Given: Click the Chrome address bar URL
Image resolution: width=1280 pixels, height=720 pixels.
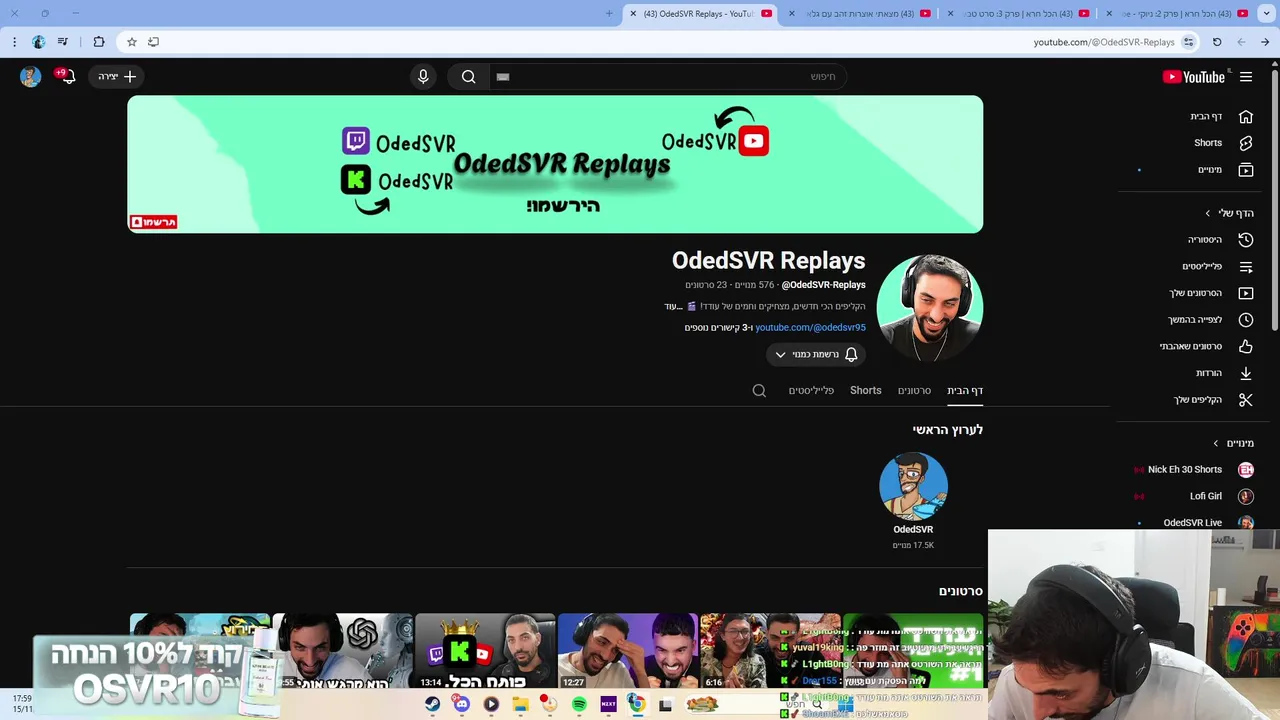Looking at the screenshot, I should click(1104, 42).
